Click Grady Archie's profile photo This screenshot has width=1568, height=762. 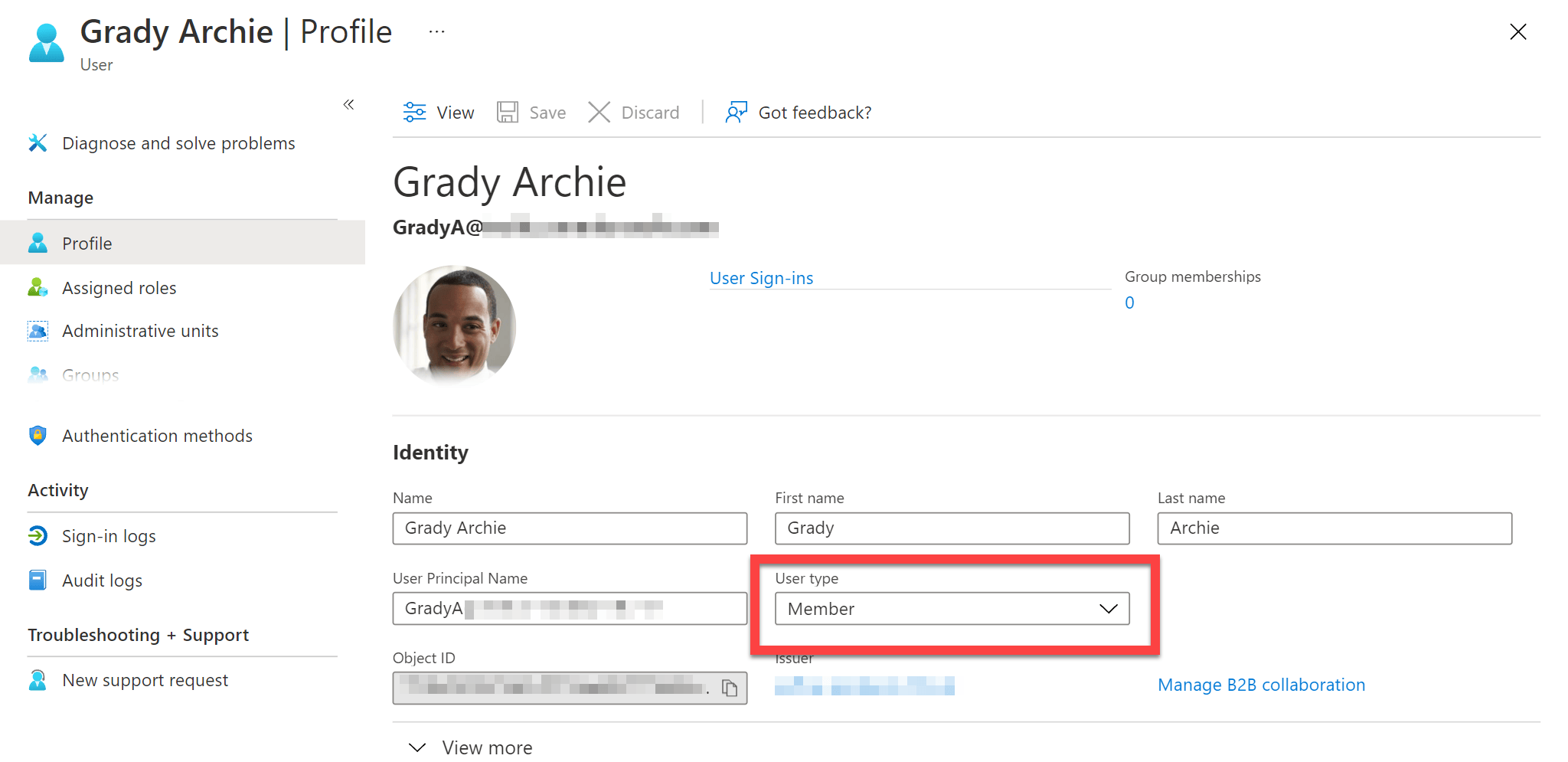point(454,325)
